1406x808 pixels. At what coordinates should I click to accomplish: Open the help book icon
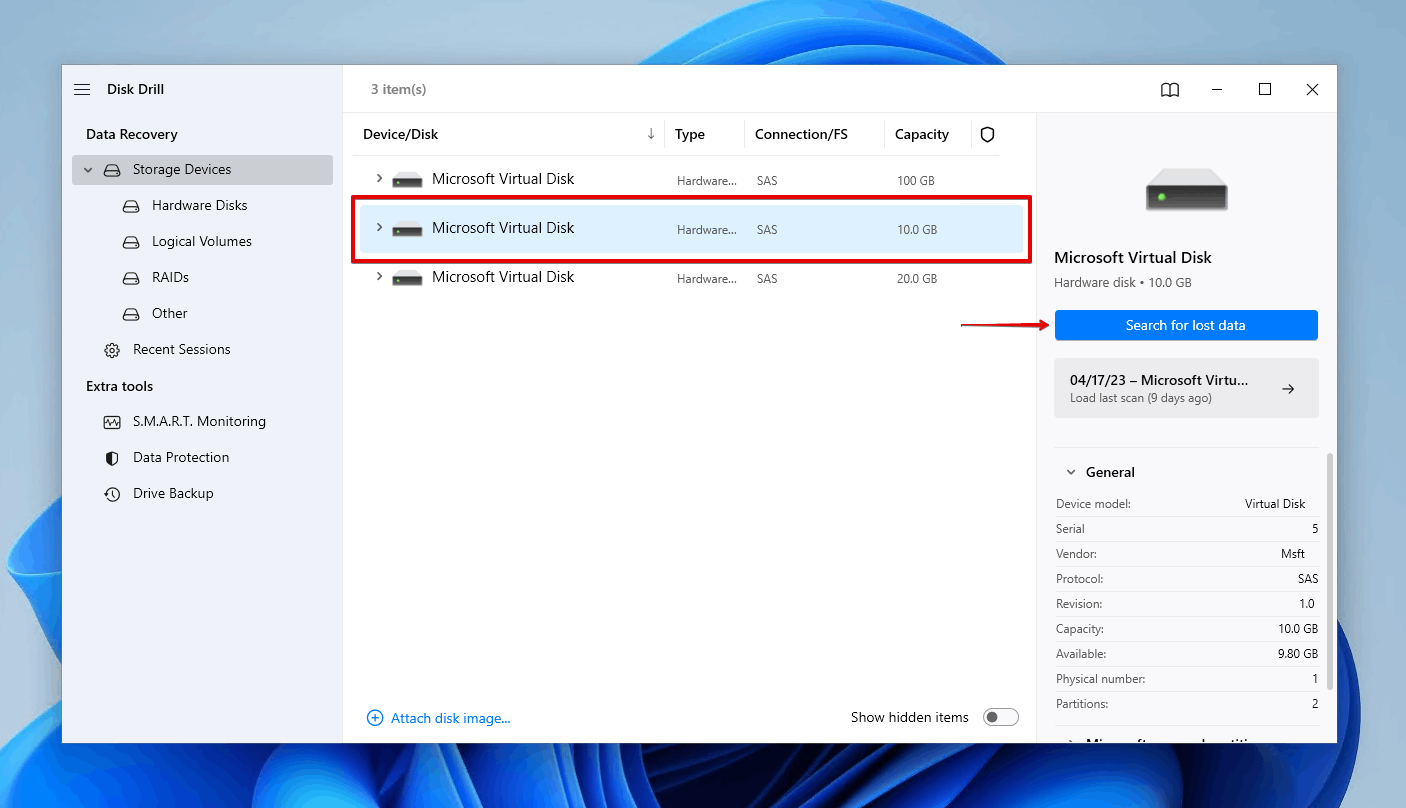[x=1170, y=90]
